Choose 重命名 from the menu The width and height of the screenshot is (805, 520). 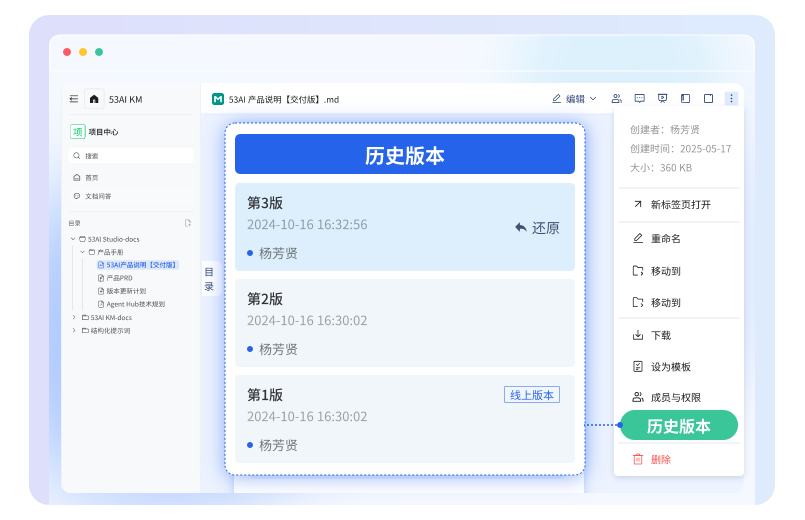tap(679, 239)
